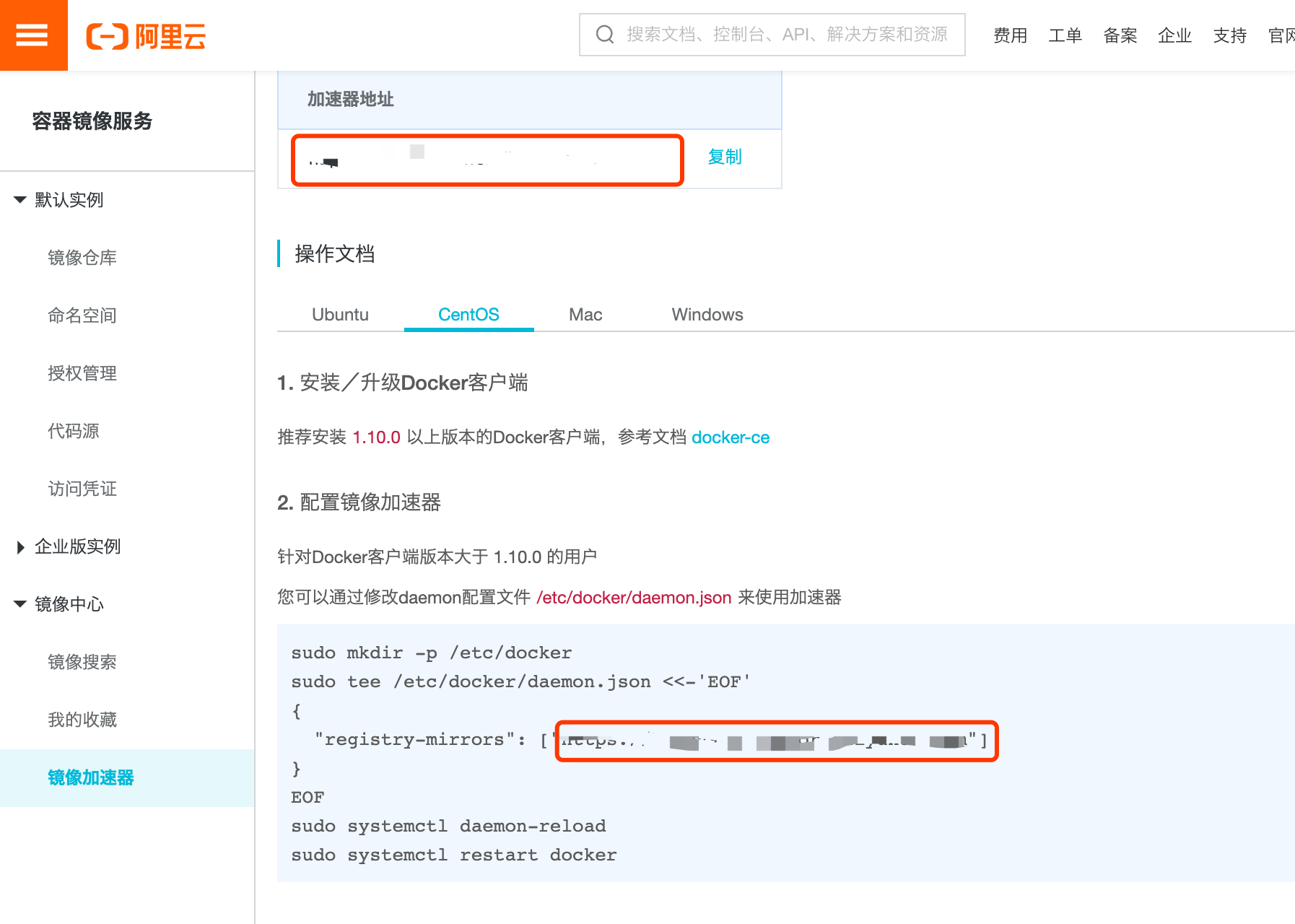The height and width of the screenshot is (924, 1295).
Task: Select the CentOS tab
Action: point(468,314)
